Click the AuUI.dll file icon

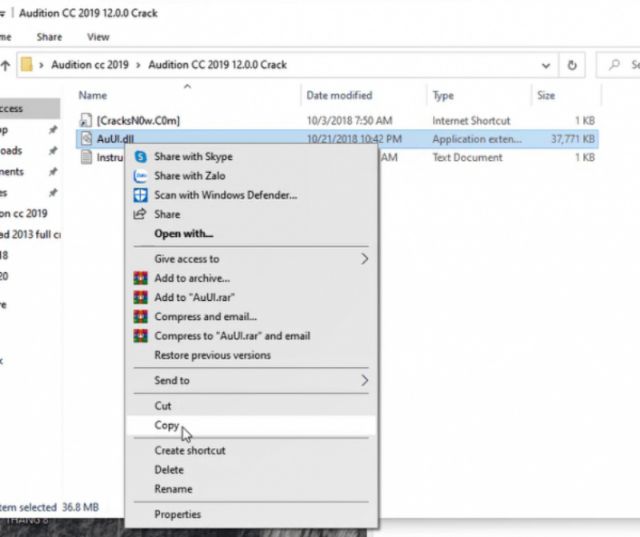(86, 139)
